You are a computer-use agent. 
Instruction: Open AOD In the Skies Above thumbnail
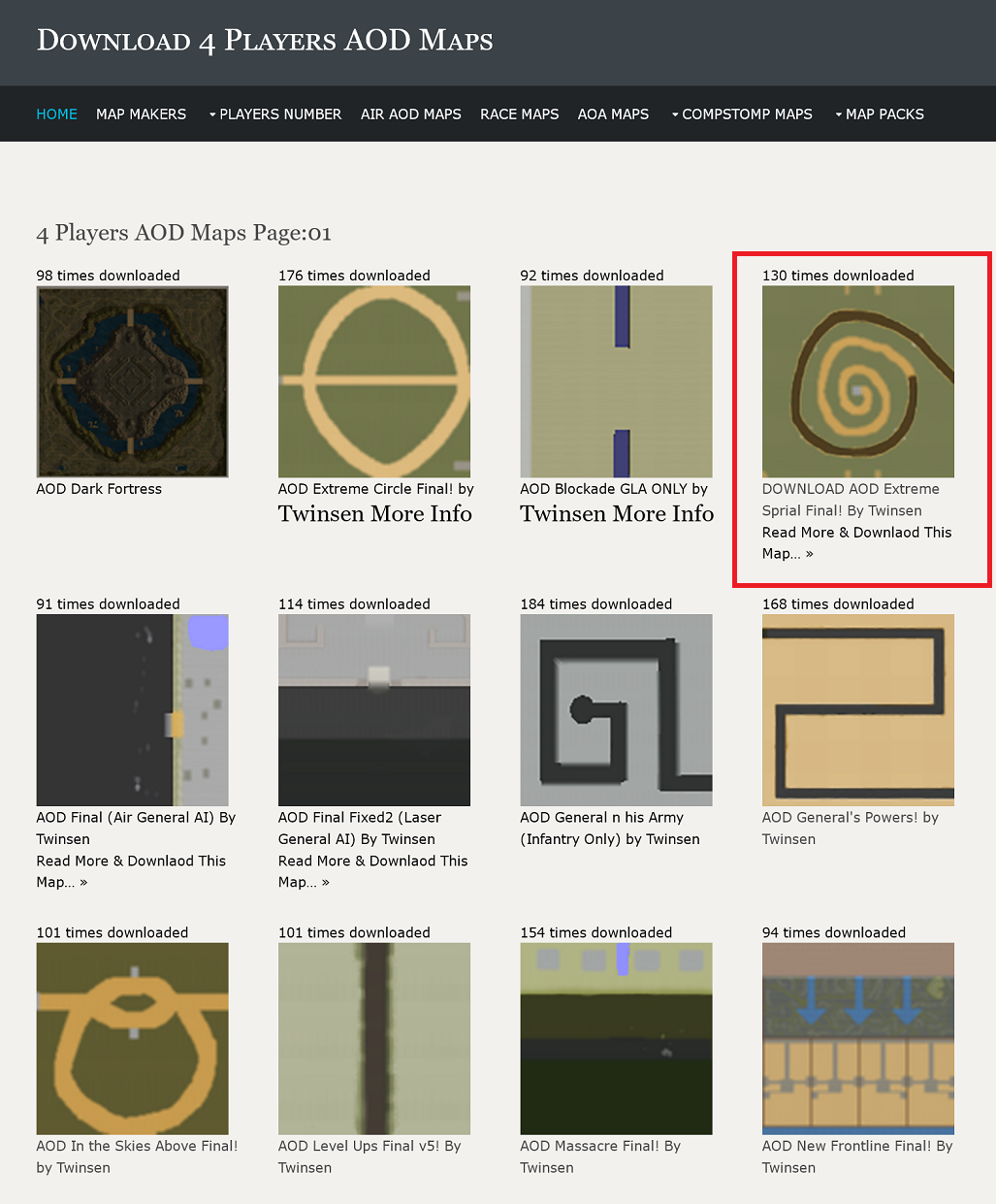point(132,1038)
